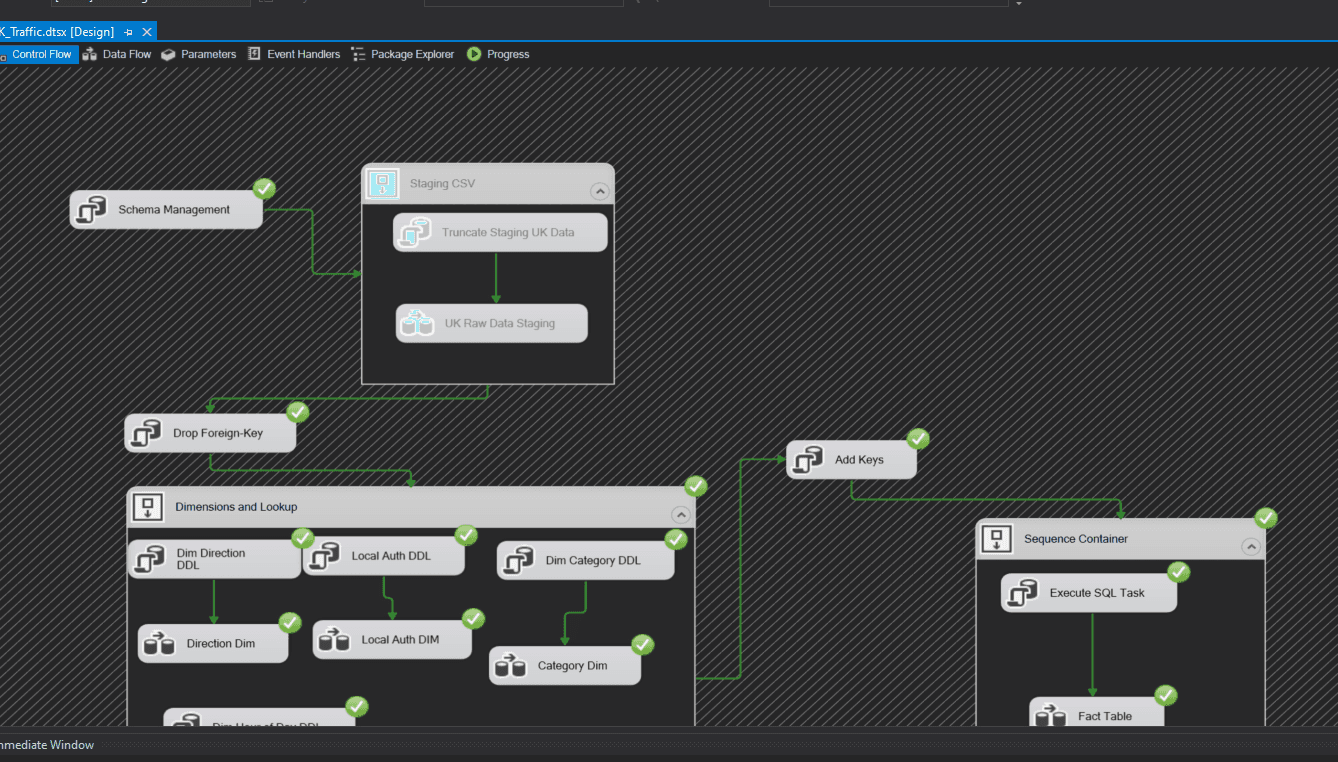The width and height of the screenshot is (1338, 762).
Task: Switch to the Data Flow tab
Action: [x=117, y=54]
